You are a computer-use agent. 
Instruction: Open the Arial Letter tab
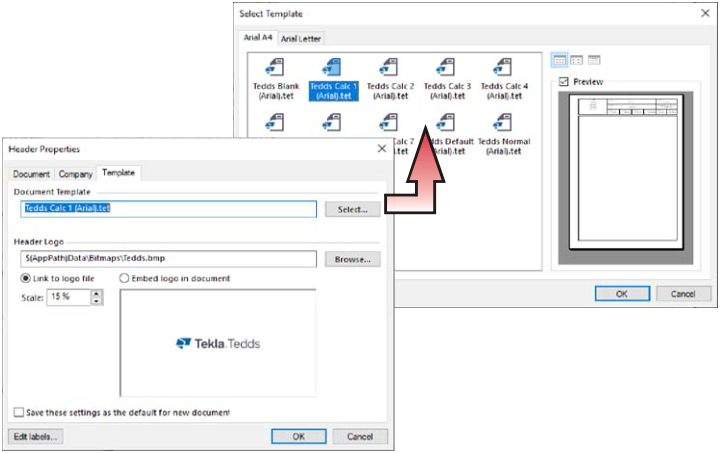(x=301, y=39)
